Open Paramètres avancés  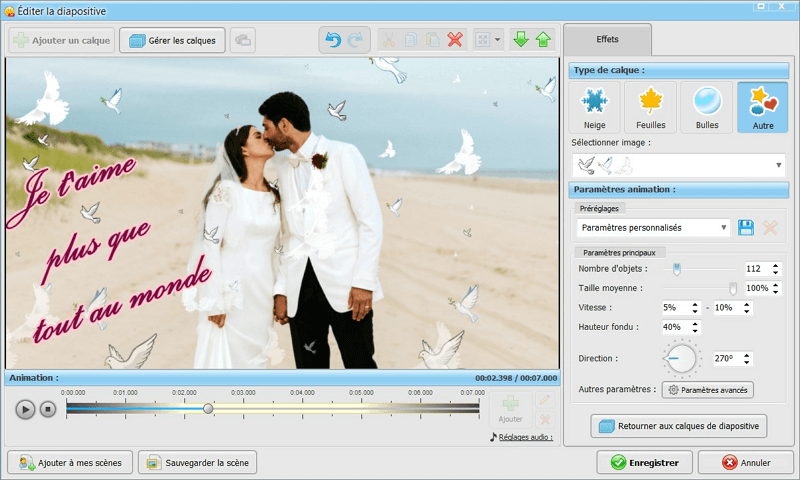(708, 390)
